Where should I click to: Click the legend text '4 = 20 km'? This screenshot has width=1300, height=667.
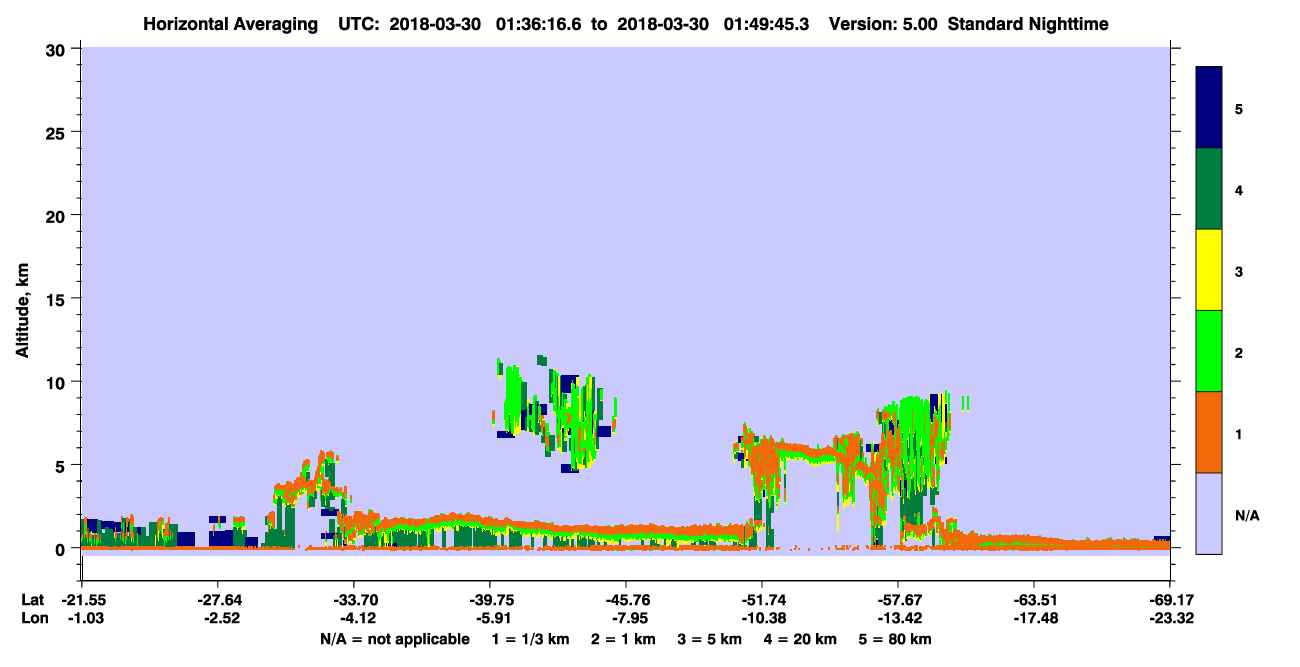(x=802, y=639)
